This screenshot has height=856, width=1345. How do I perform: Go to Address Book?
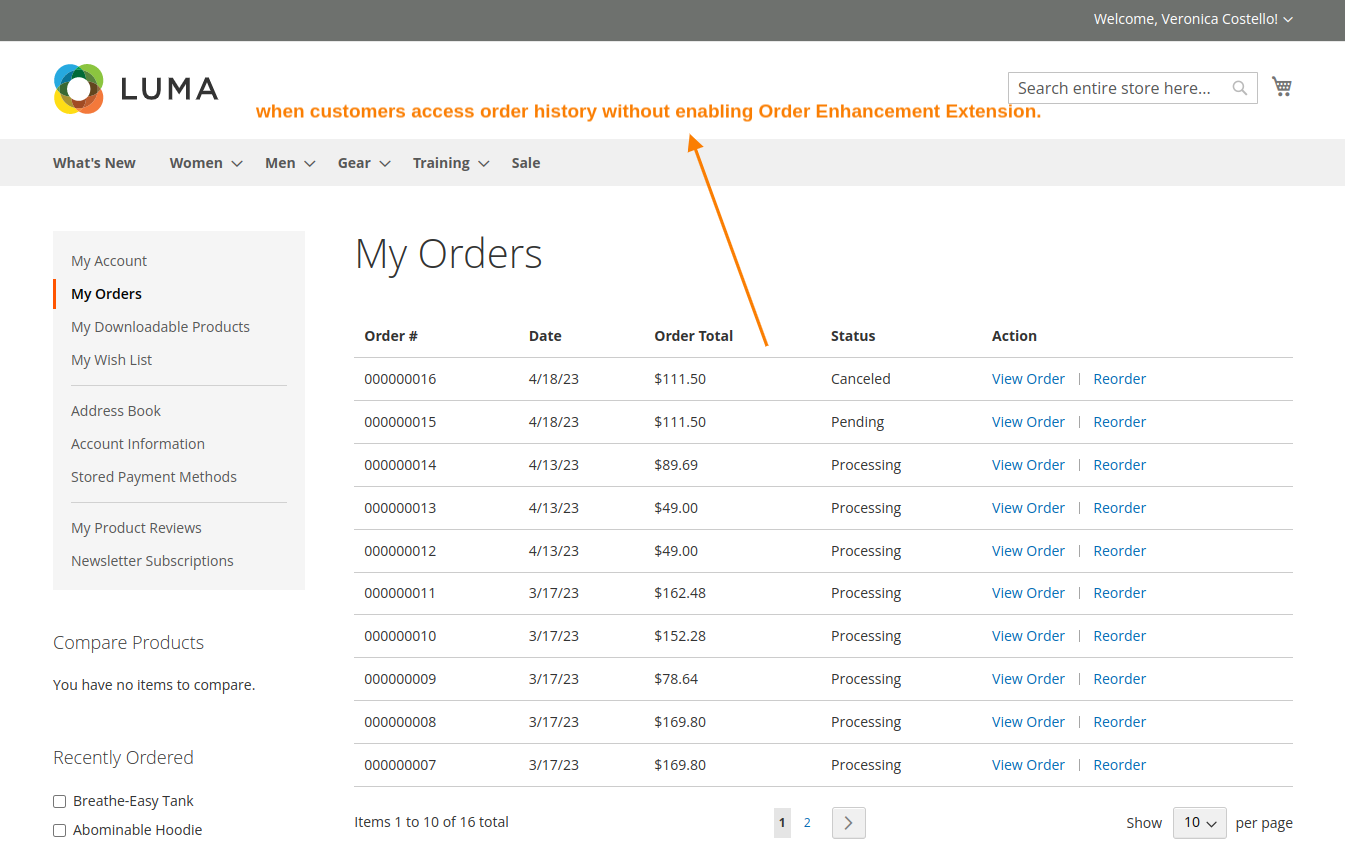click(x=115, y=410)
